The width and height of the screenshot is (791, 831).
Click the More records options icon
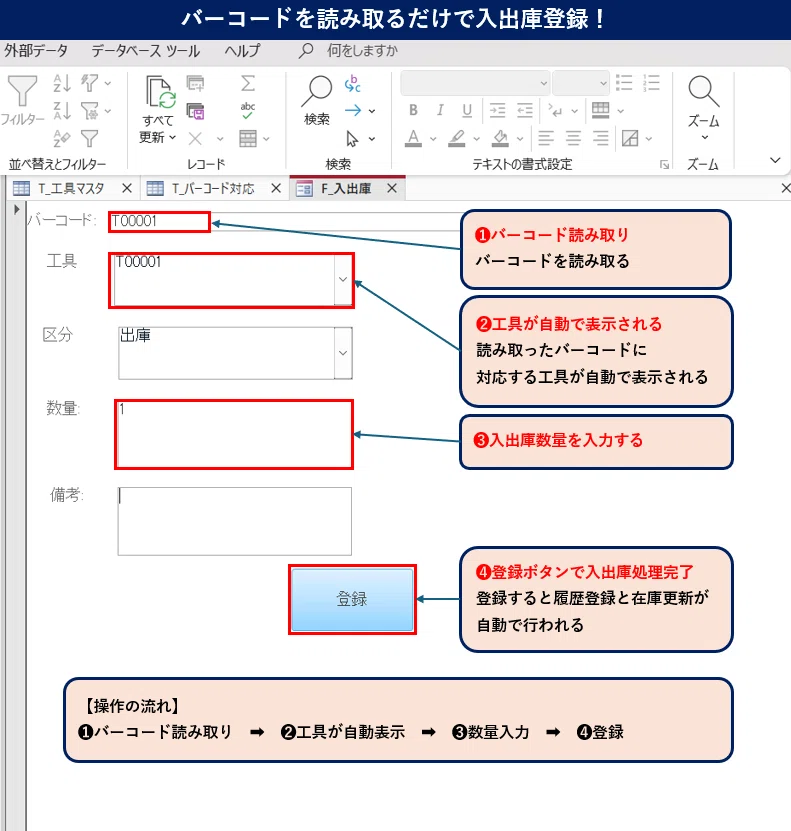(x=247, y=139)
